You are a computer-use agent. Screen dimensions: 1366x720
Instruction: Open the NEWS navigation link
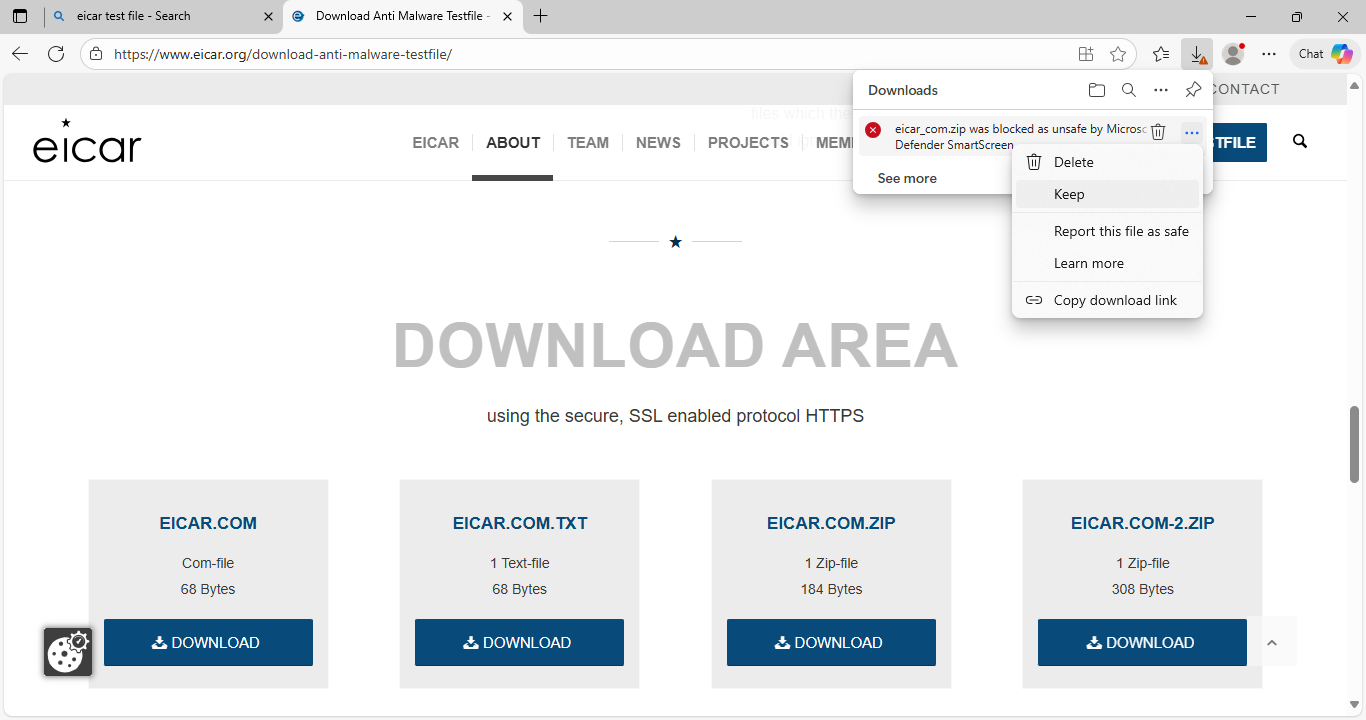pos(658,143)
